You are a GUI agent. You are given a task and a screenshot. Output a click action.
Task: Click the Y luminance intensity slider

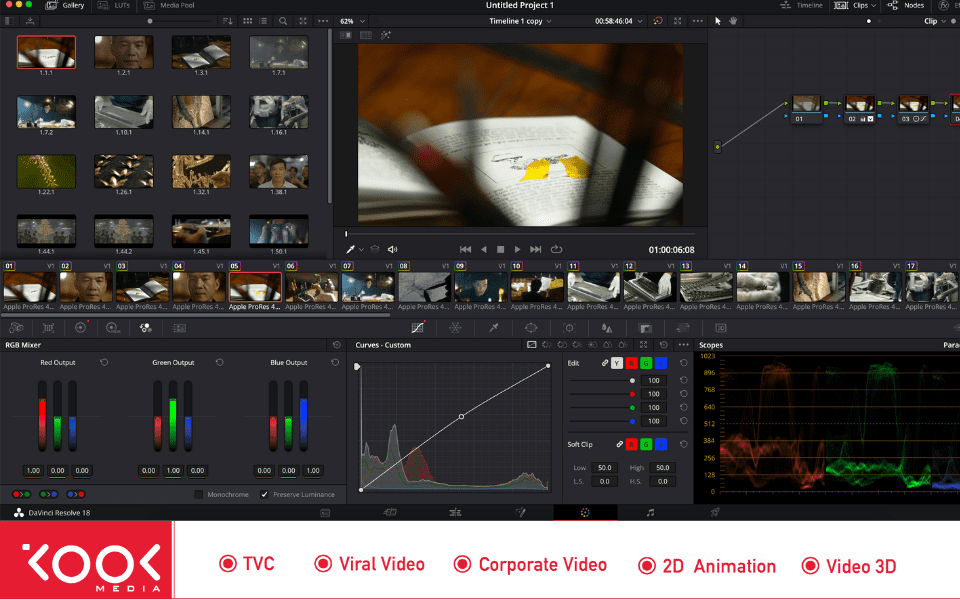[602, 381]
